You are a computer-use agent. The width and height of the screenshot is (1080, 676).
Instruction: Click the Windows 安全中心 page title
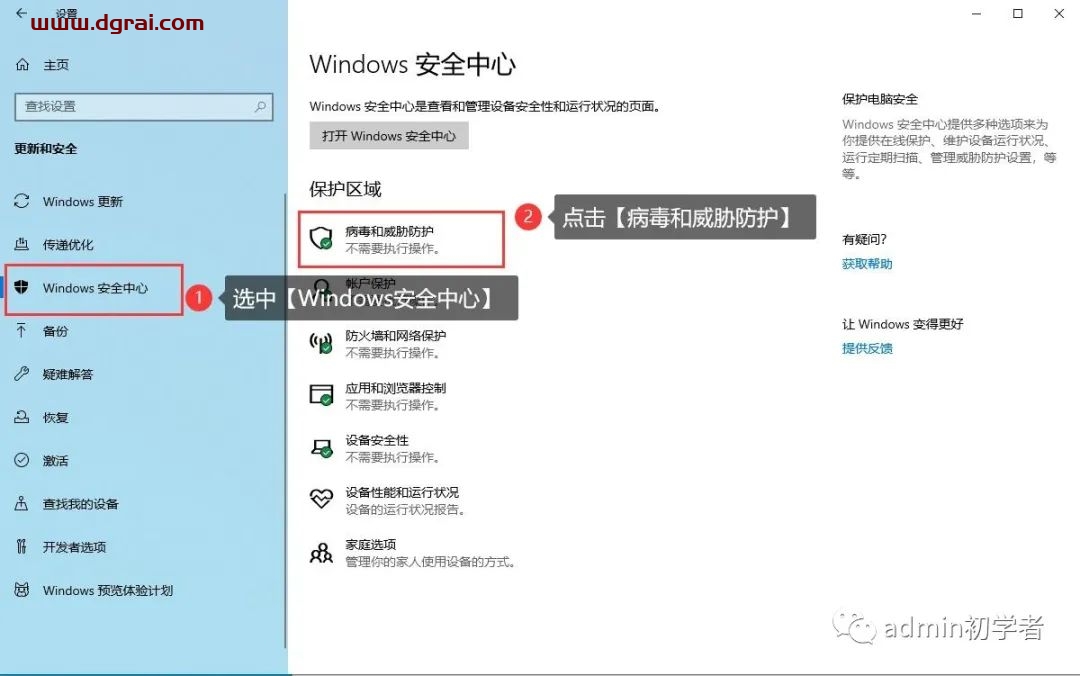pos(412,65)
